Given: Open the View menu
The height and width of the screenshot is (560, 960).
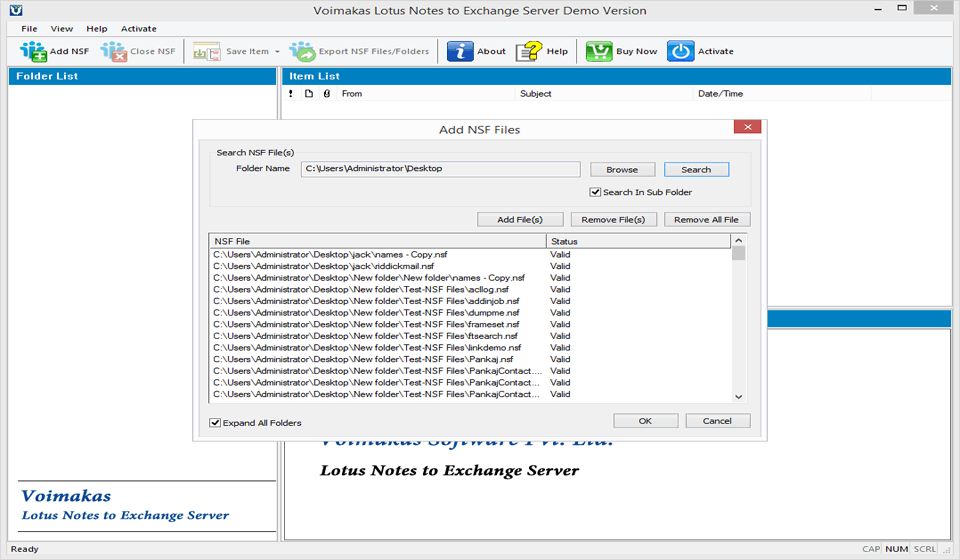Looking at the screenshot, I should [x=62, y=29].
